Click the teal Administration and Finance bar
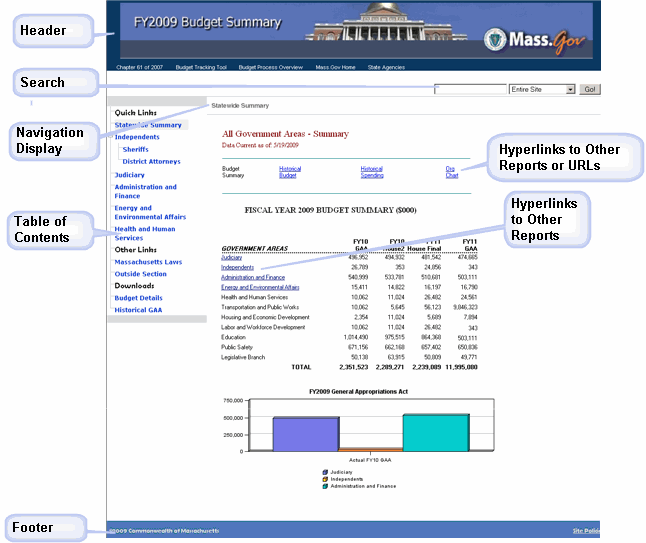 pos(436,433)
